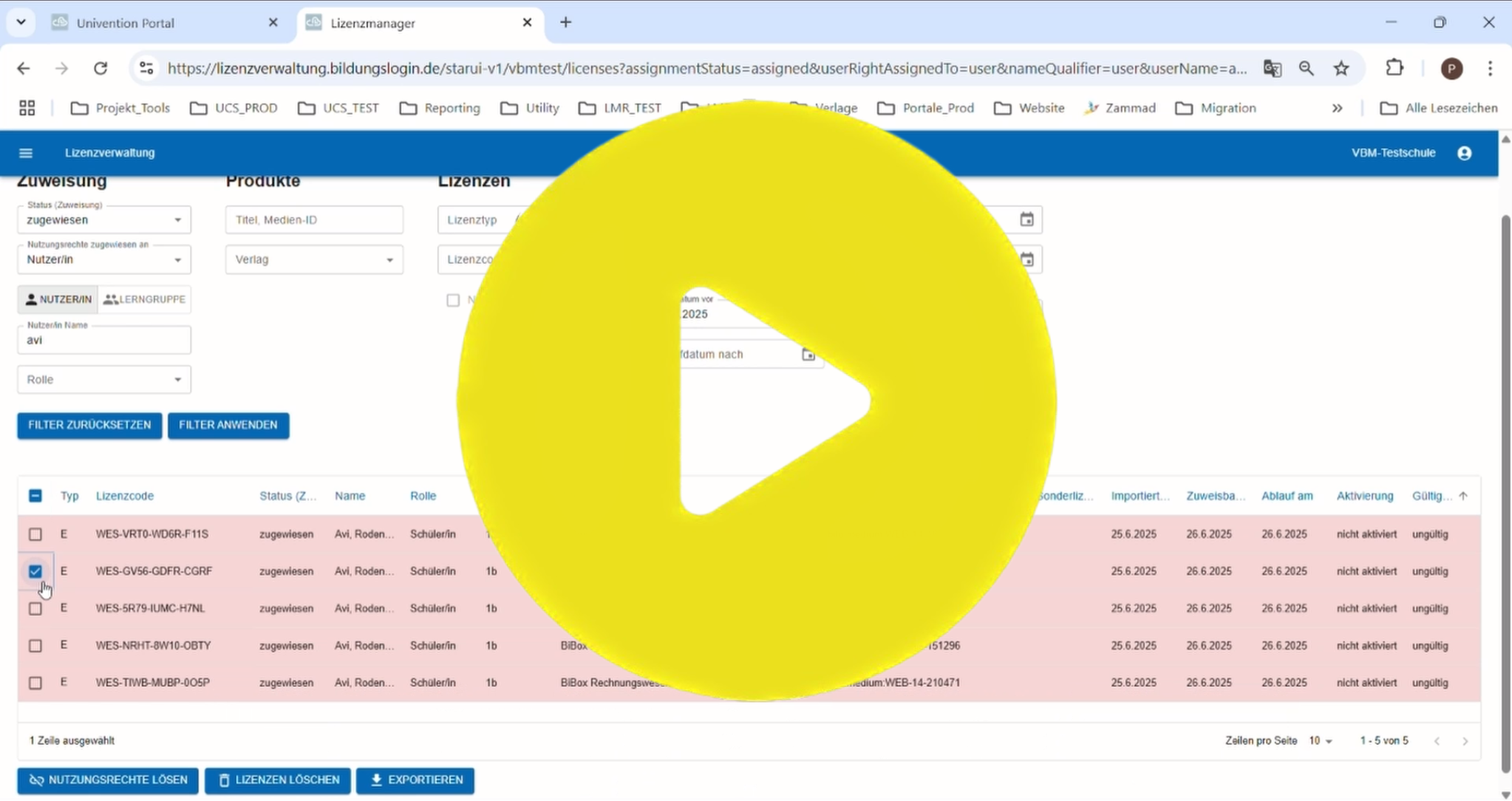
Task: Open the Status (Zuweisung) dropdown
Action: 104,219
